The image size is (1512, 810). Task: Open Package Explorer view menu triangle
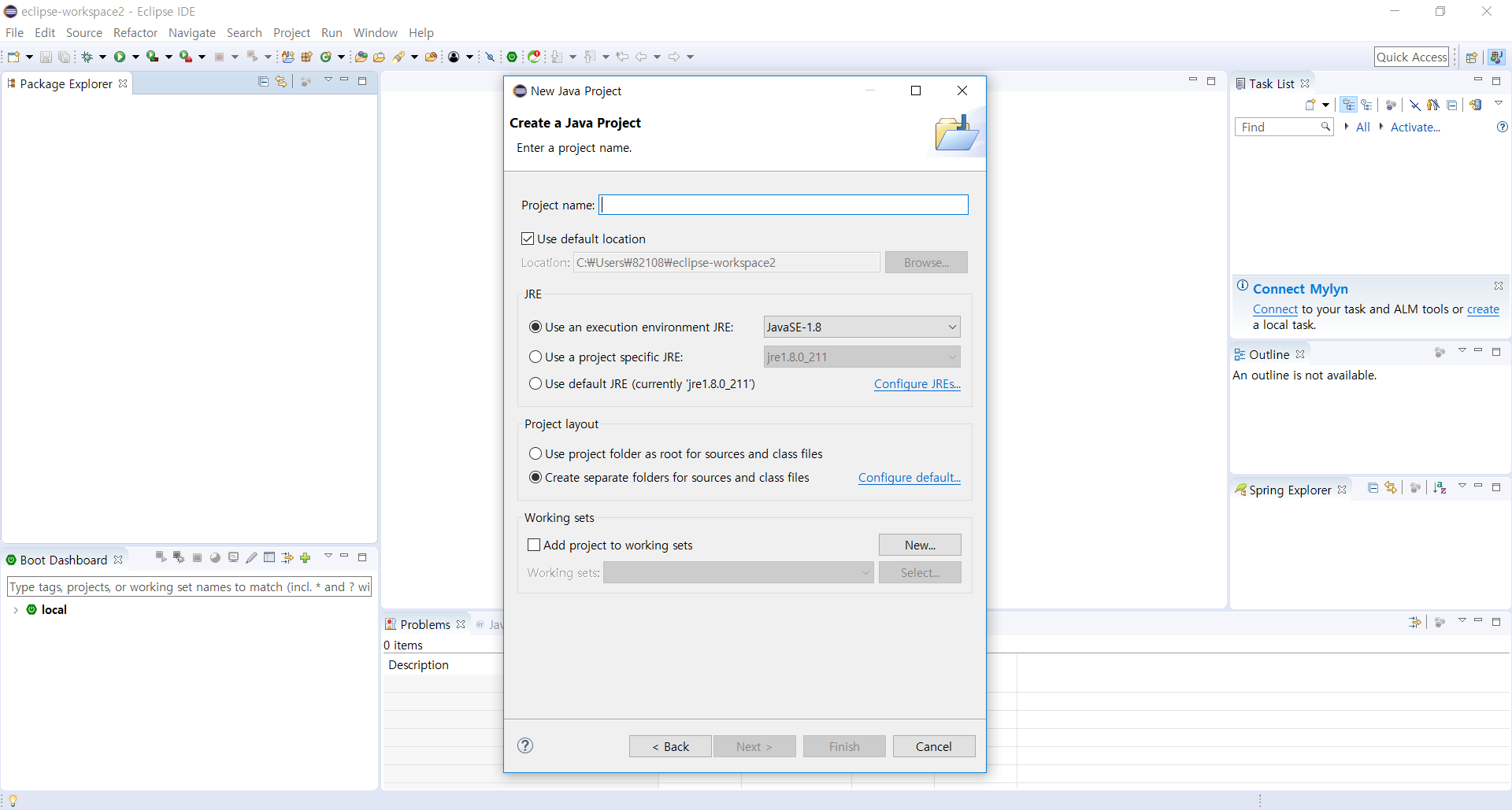coord(328,80)
